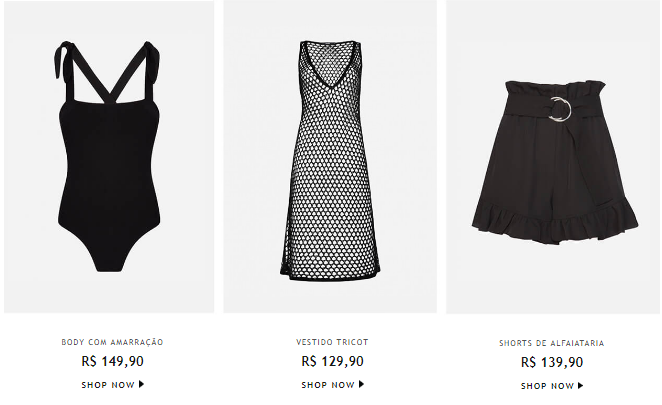The height and width of the screenshot is (405, 662).
Task: Select the R$ 149,90 price
Action: [112, 362]
